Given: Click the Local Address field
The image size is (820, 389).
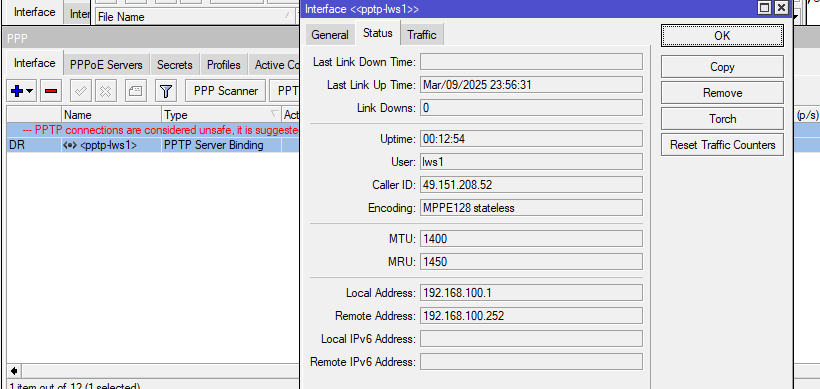Looking at the screenshot, I should [x=531, y=293].
